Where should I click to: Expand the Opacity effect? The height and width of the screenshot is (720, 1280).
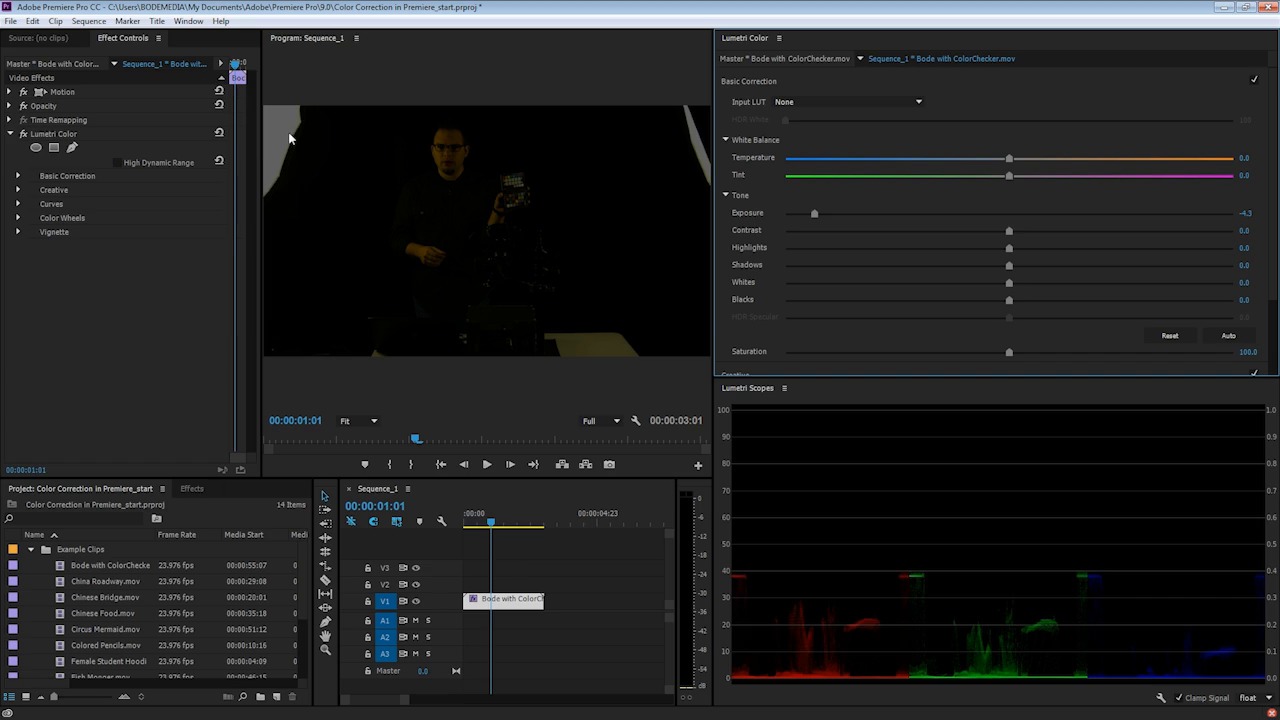point(9,106)
